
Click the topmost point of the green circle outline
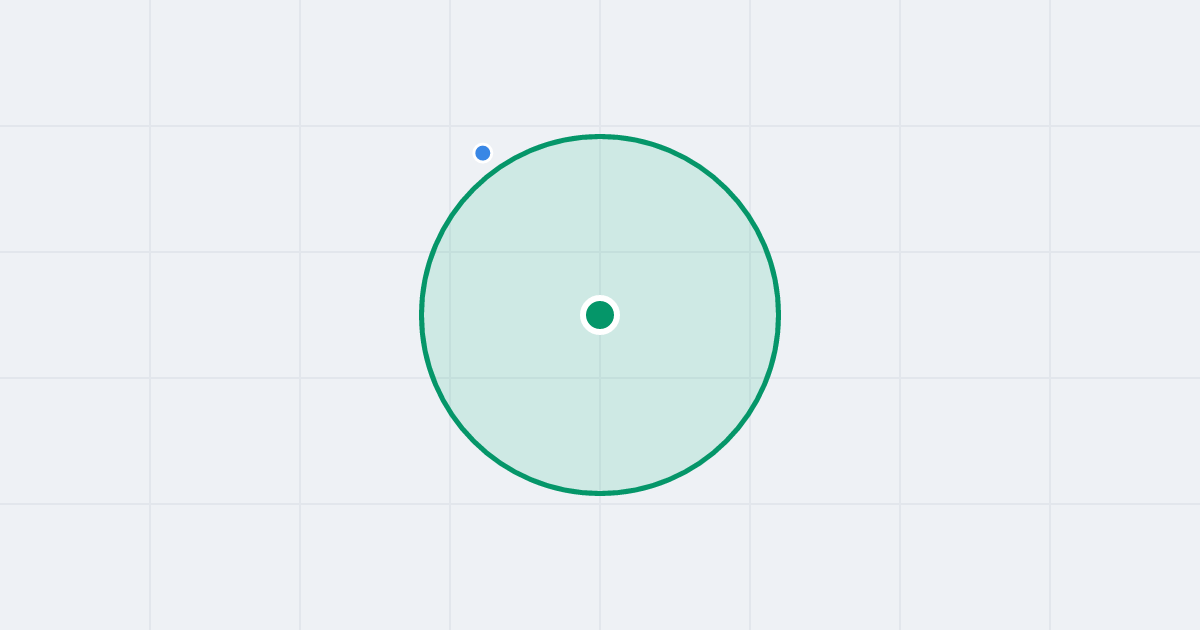pos(600,136)
